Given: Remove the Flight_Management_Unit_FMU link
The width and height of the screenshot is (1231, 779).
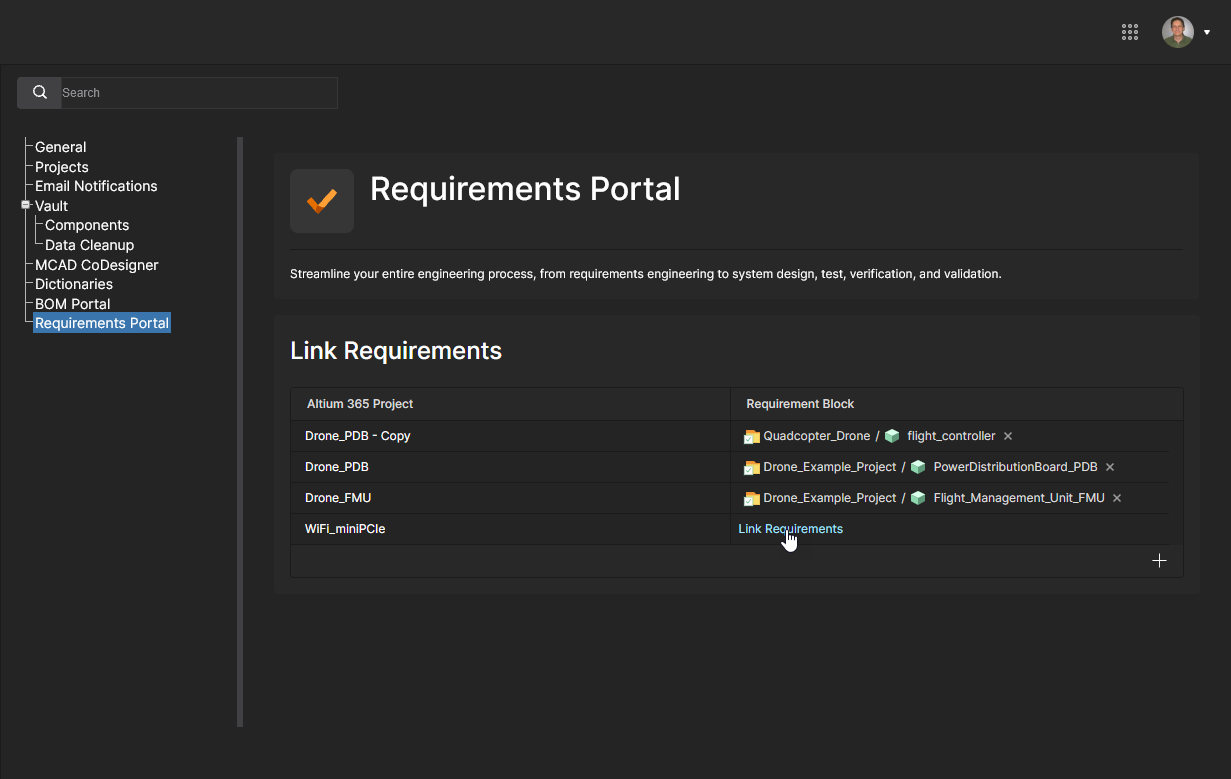Looking at the screenshot, I should (1117, 498).
